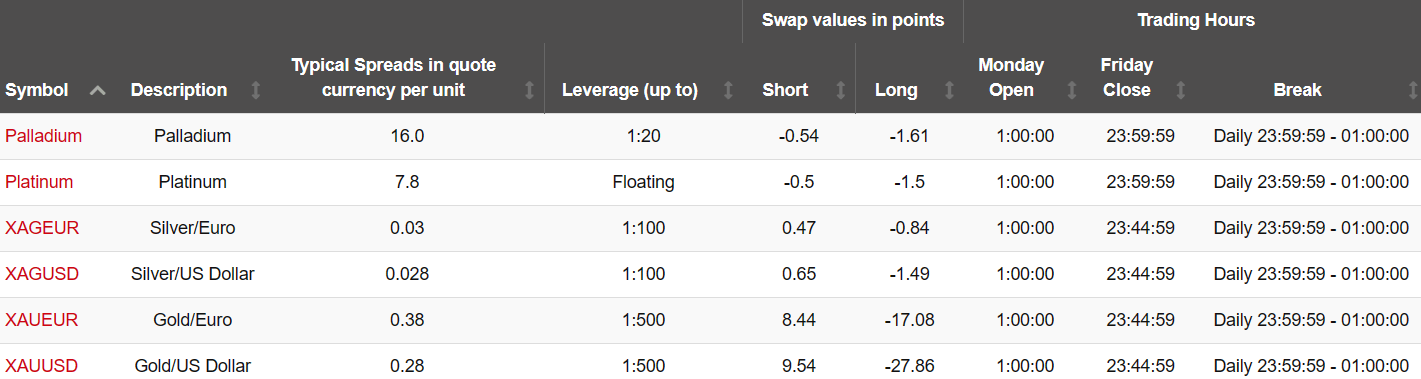Click the Floating leverage cell for Platinum
Viewport: 1421px width, 379px height.
643,182
